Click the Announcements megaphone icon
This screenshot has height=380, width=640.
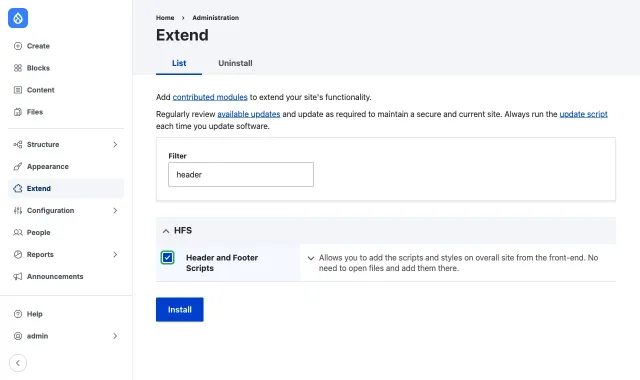[18, 277]
